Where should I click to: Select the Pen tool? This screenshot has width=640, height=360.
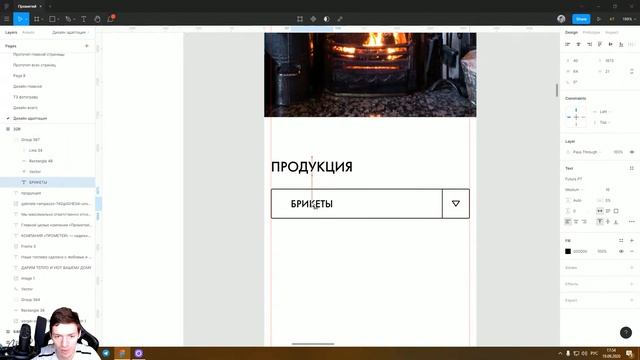[68, 19]
